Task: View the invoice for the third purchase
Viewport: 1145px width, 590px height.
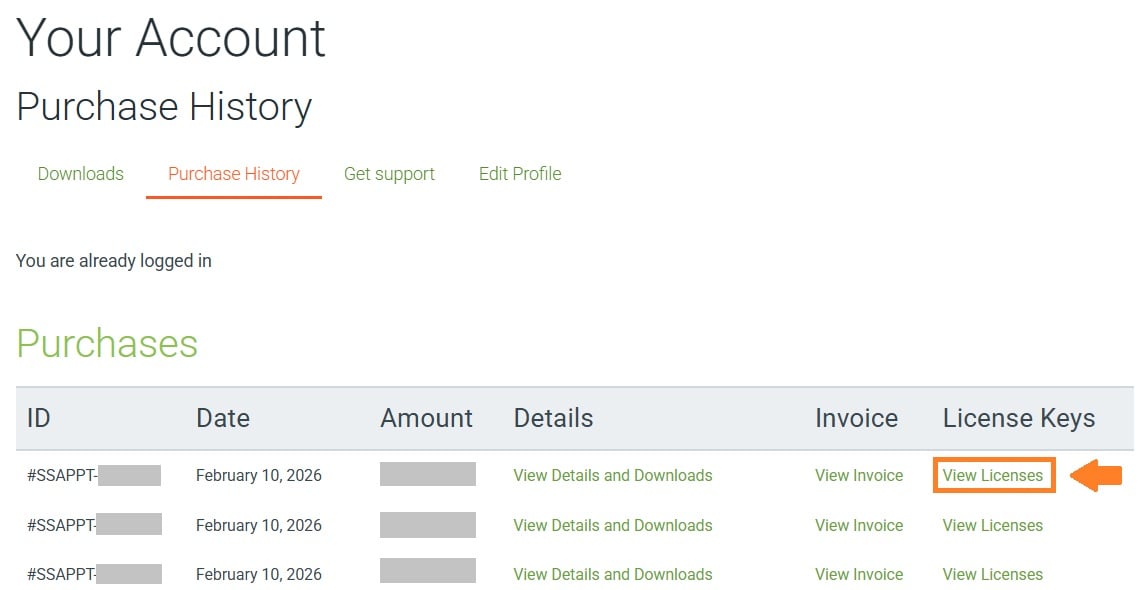Action: tap(859, 575)
